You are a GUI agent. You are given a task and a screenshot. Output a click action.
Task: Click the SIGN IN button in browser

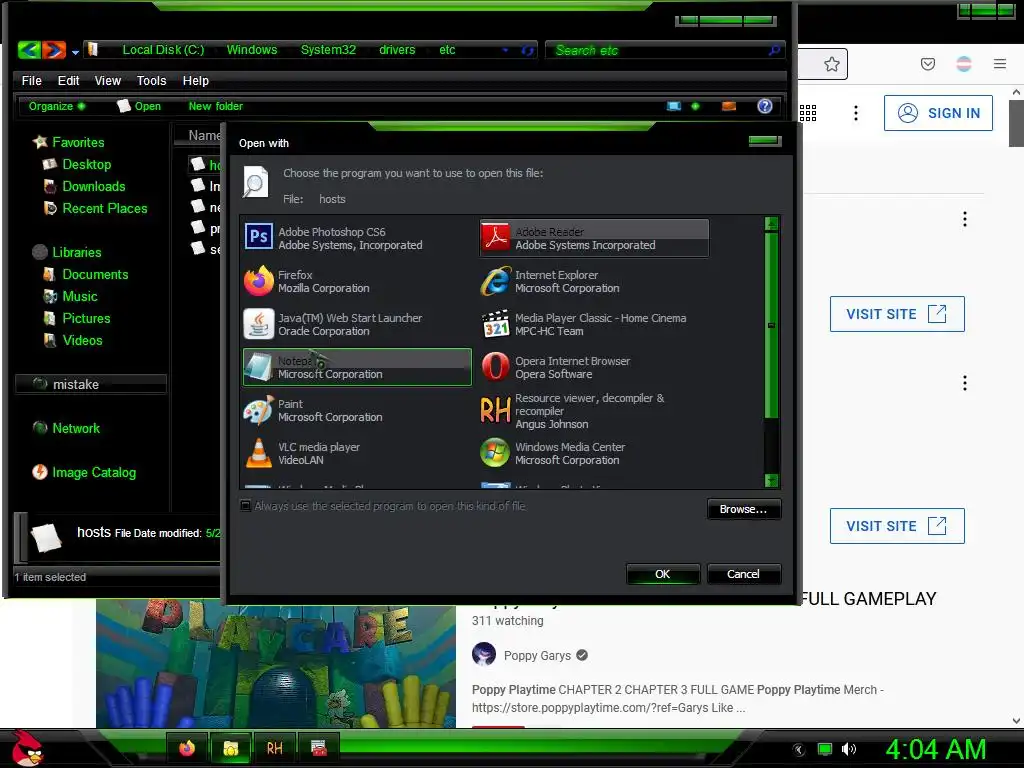point(938,113)
